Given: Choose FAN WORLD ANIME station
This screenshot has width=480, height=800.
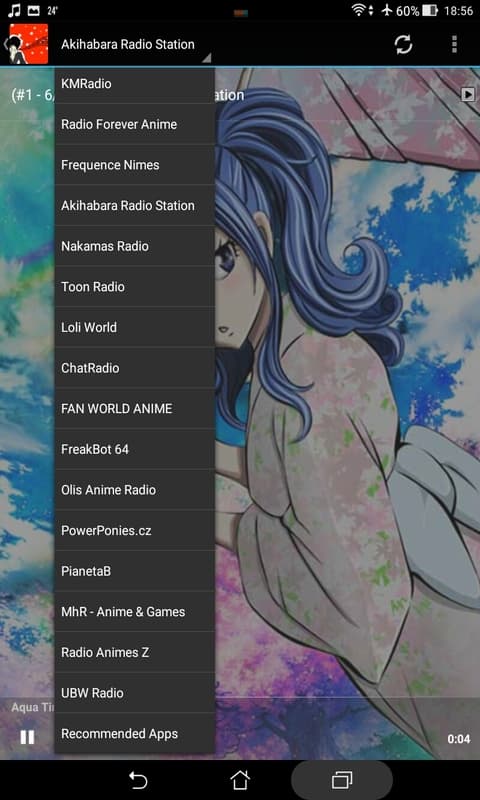Looking at the screenshot, I should [x=135, y=409].
